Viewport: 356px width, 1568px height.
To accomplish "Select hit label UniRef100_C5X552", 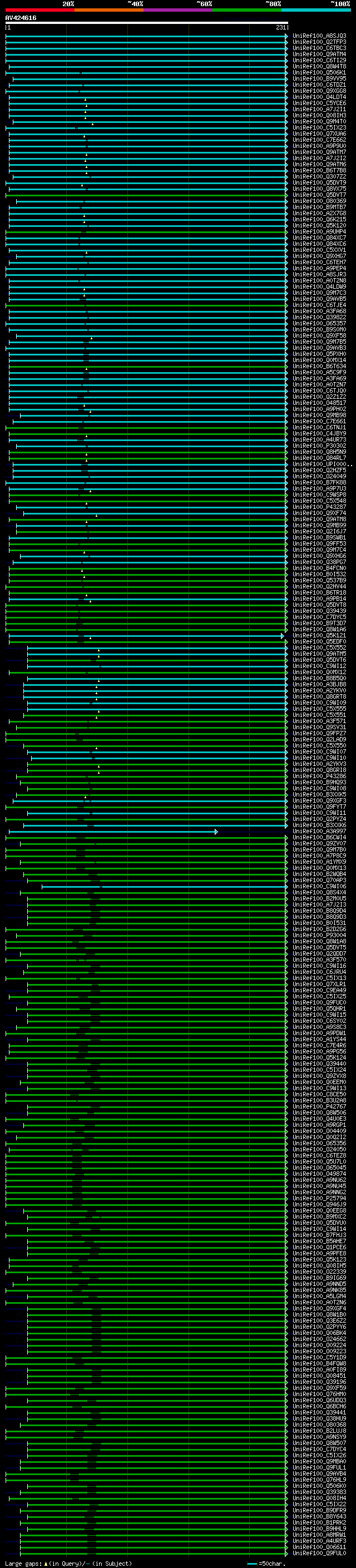I will [x=319, y=647].
